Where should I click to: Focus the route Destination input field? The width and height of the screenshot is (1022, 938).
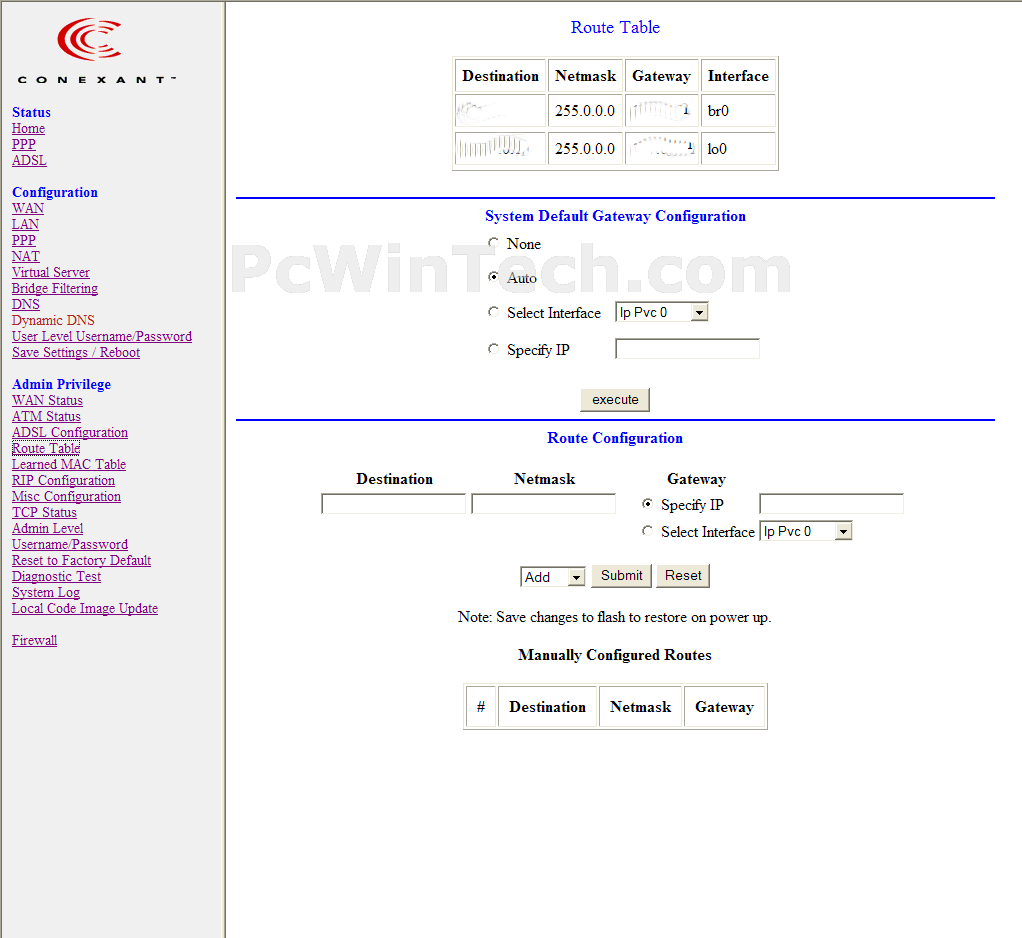pyautogui.click(x=394, y=504)
